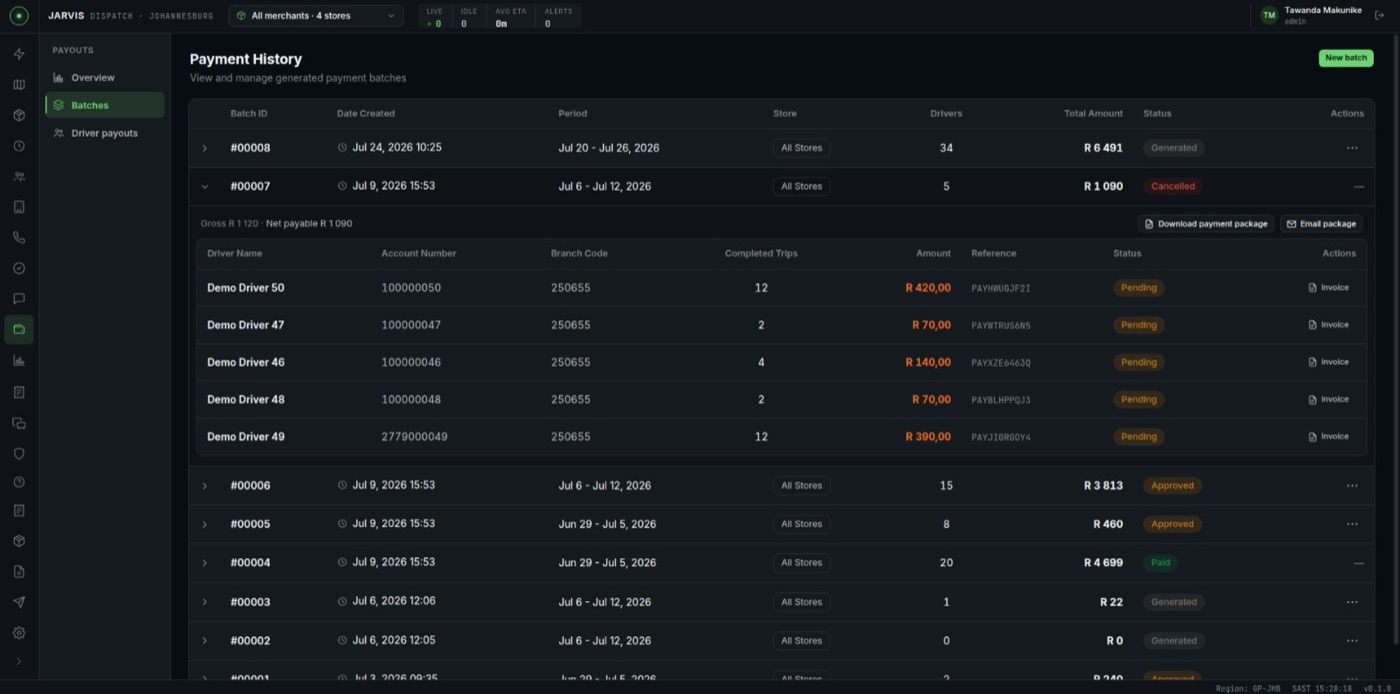
Task: Open the paper plane sidebar icon
Action: (19, 602)
